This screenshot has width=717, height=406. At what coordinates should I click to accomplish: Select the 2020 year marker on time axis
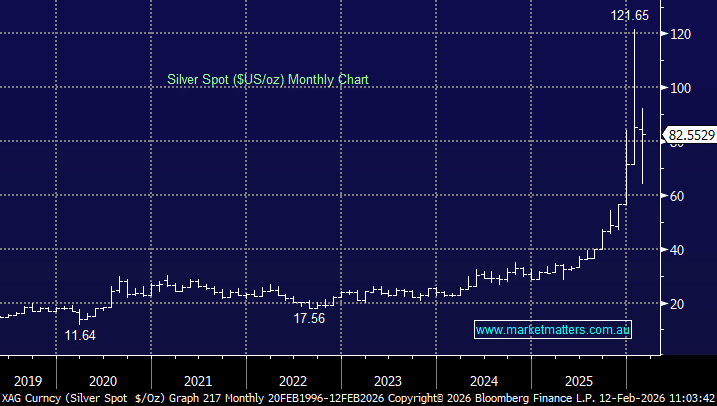pos(103,380)
